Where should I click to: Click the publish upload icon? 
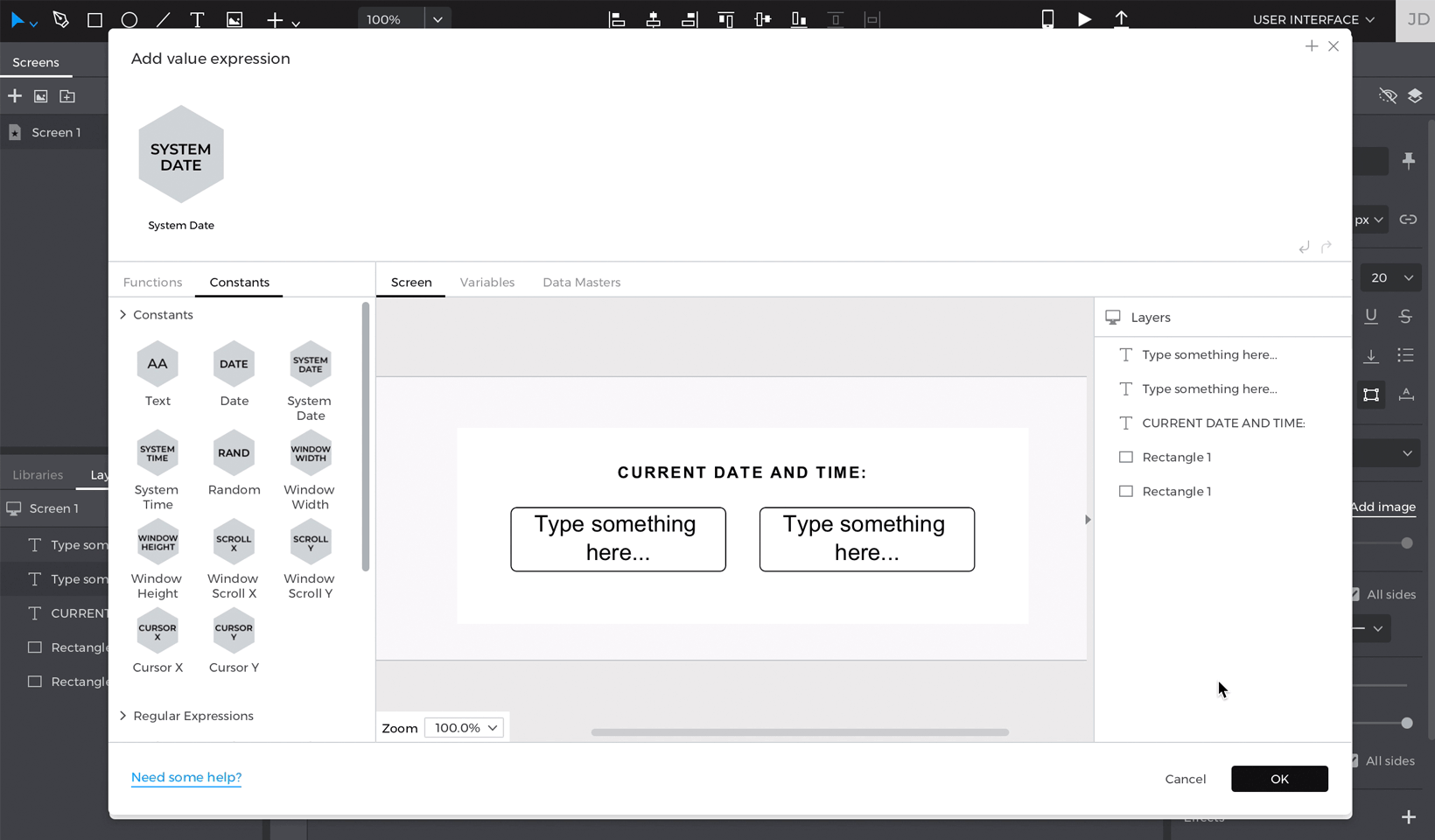tap(1121, 18)
